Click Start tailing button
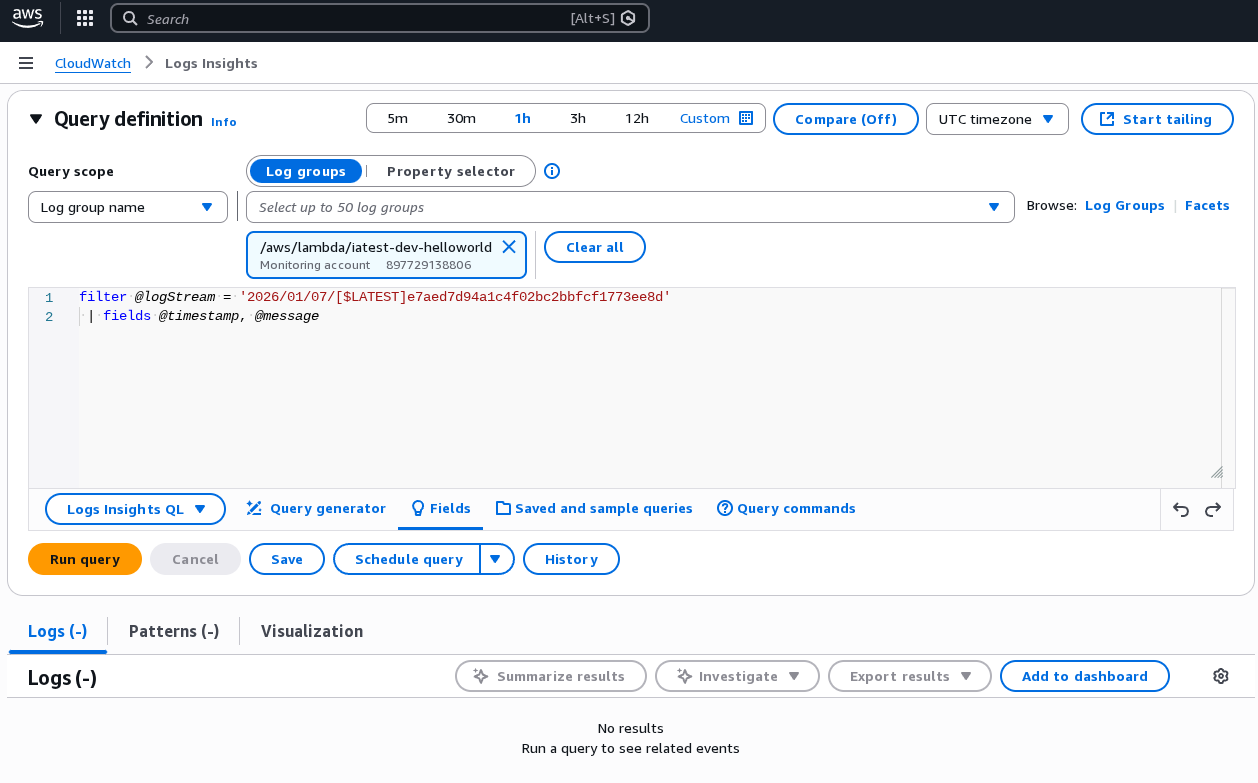The width and height of the screenshot is (1258, 783). (1157, 119)
